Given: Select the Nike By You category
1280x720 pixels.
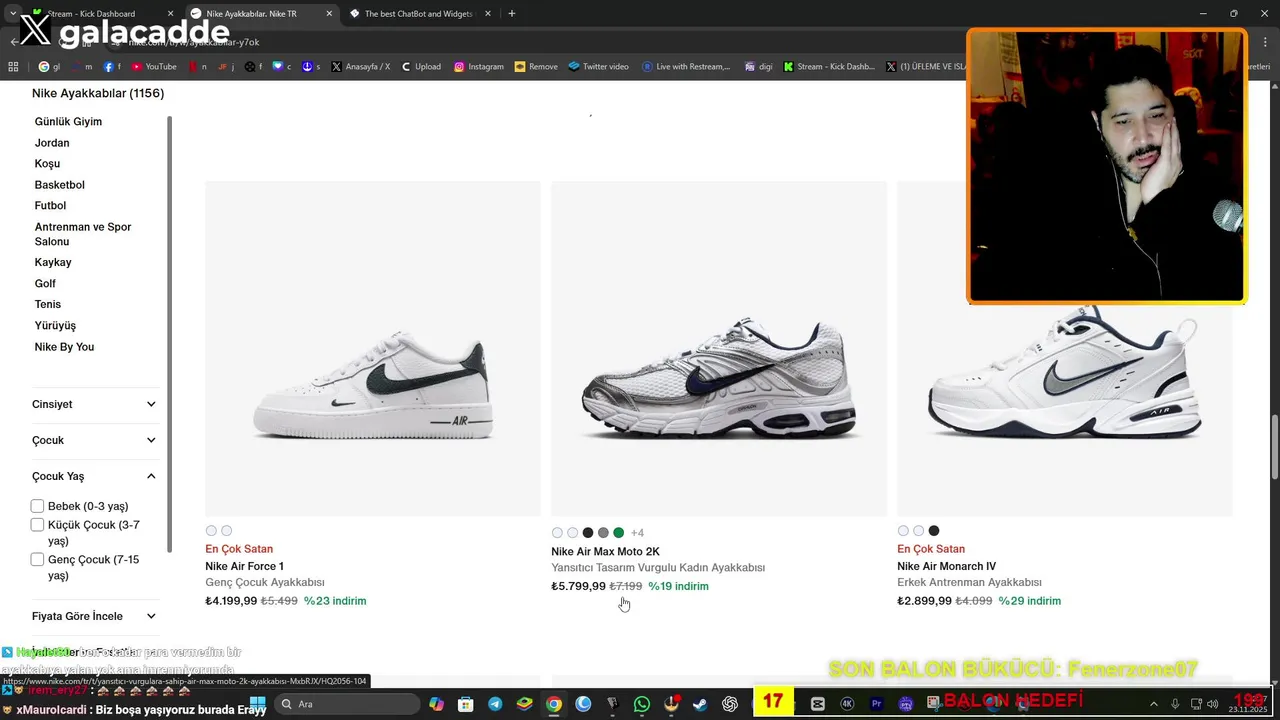Looking at the screenshot, I should (64, 347).
